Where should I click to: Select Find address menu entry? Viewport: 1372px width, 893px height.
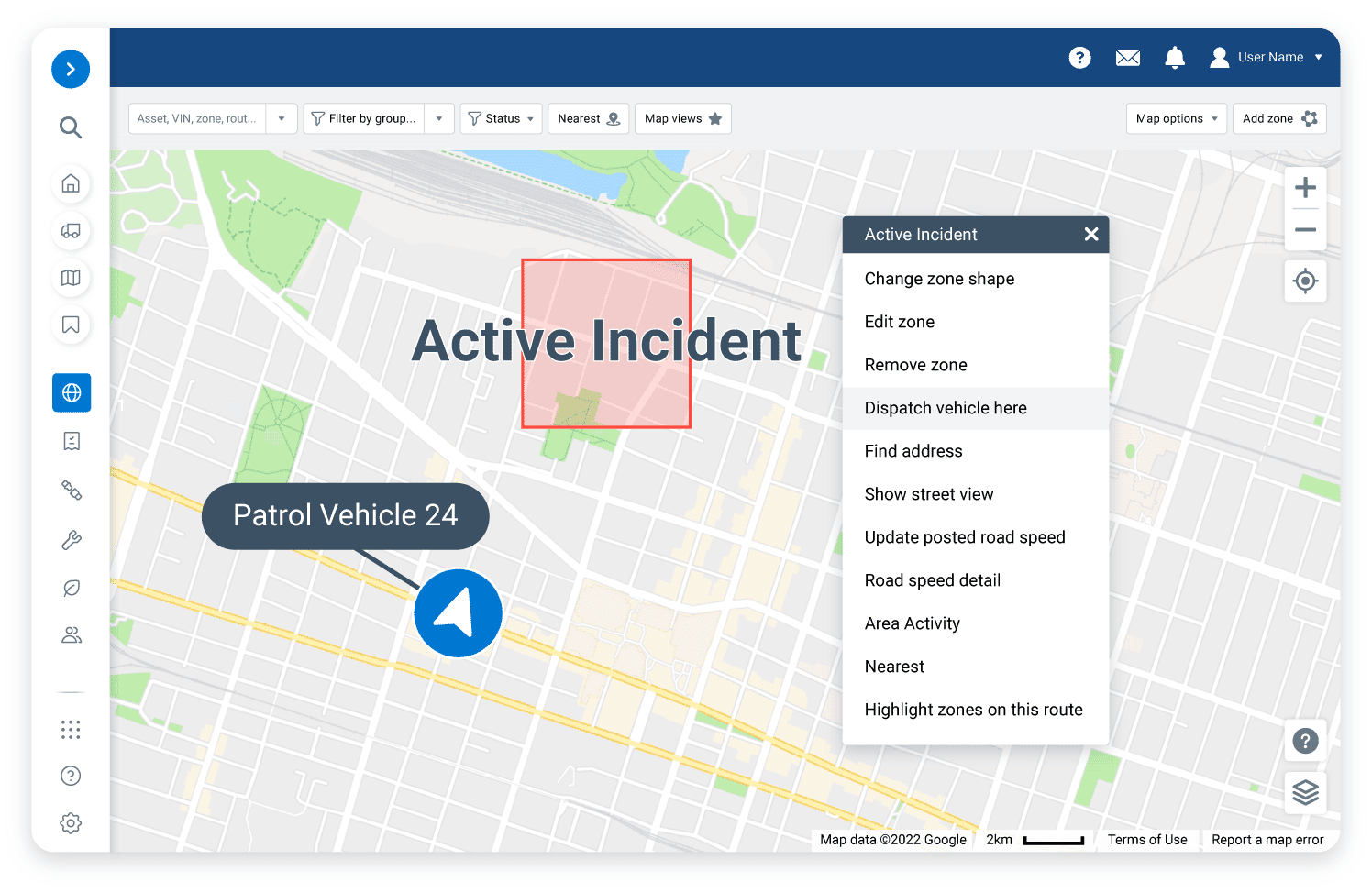(x=976, y=451)
